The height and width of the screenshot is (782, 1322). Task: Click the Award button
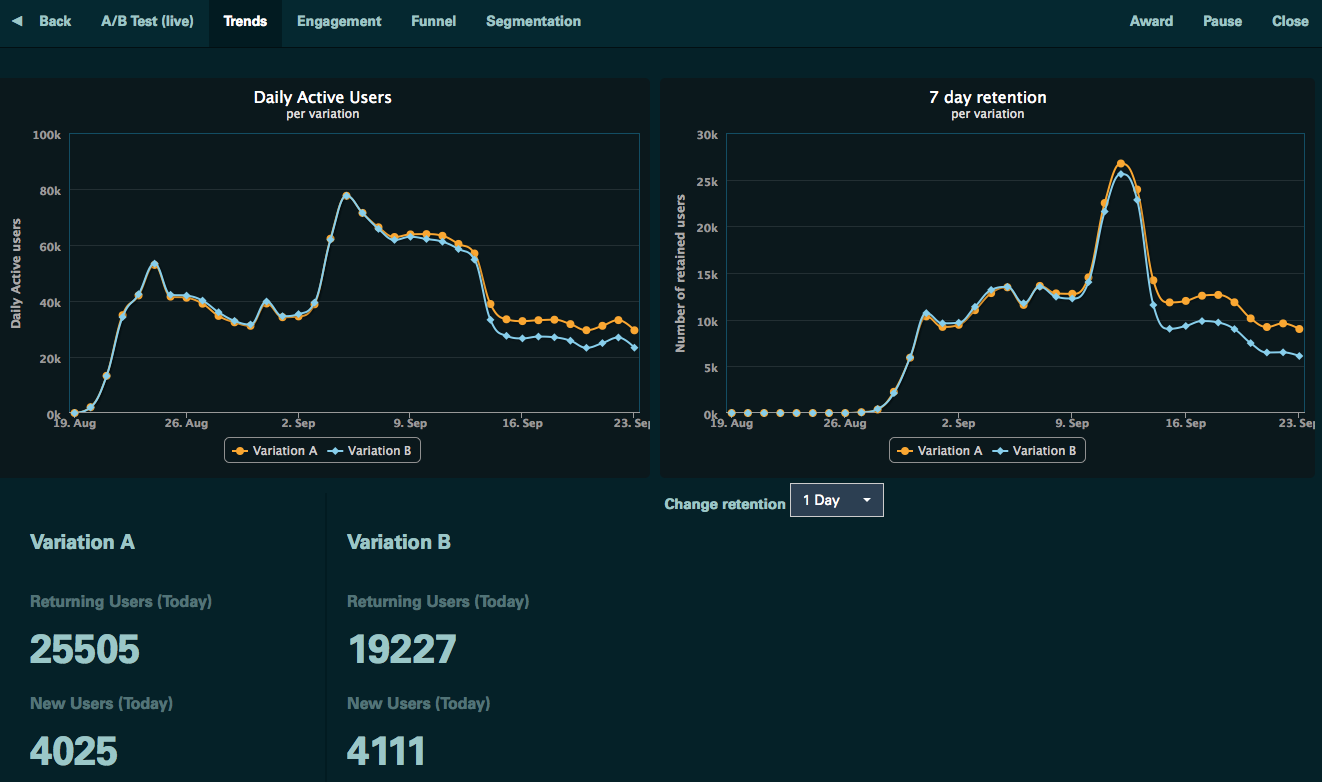pyautogui.click(x=1151, y=21)
